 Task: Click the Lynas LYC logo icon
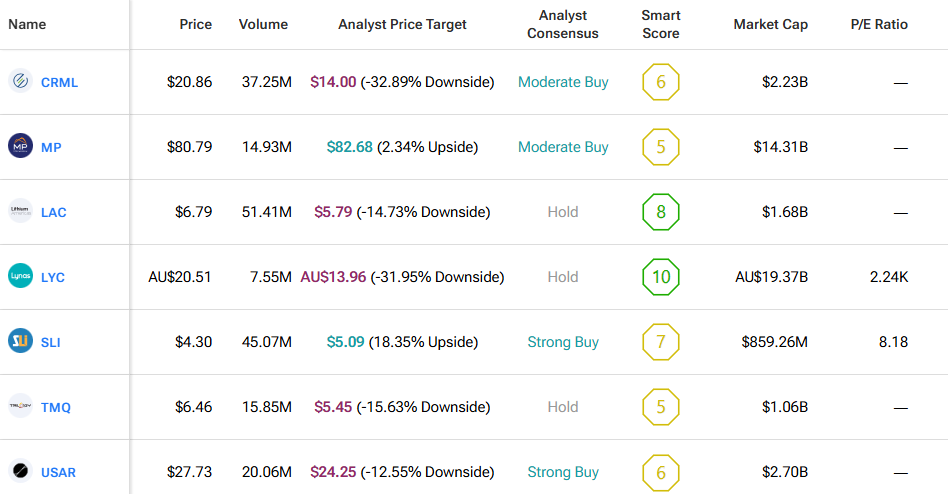point(20,277)
